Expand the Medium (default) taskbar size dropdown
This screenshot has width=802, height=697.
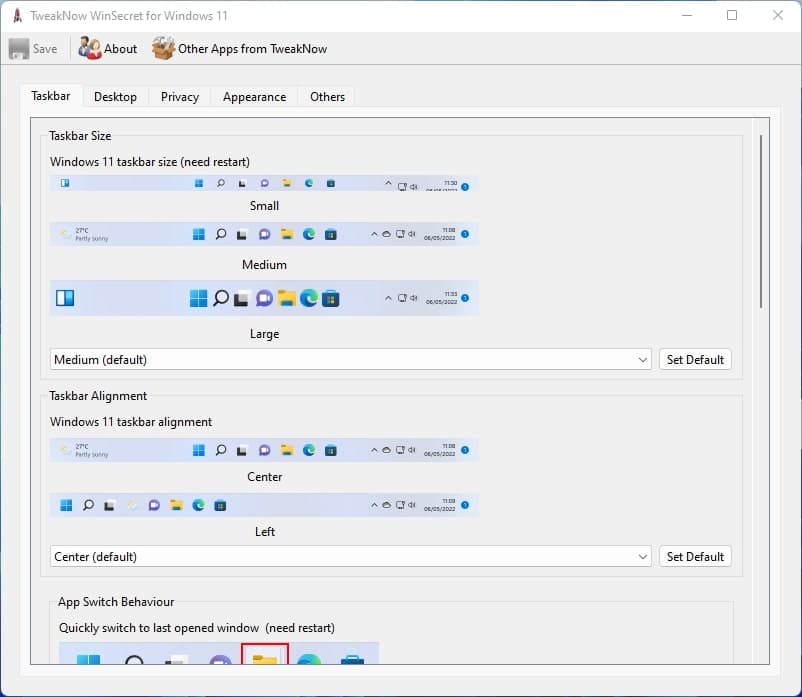click(642, 360)
